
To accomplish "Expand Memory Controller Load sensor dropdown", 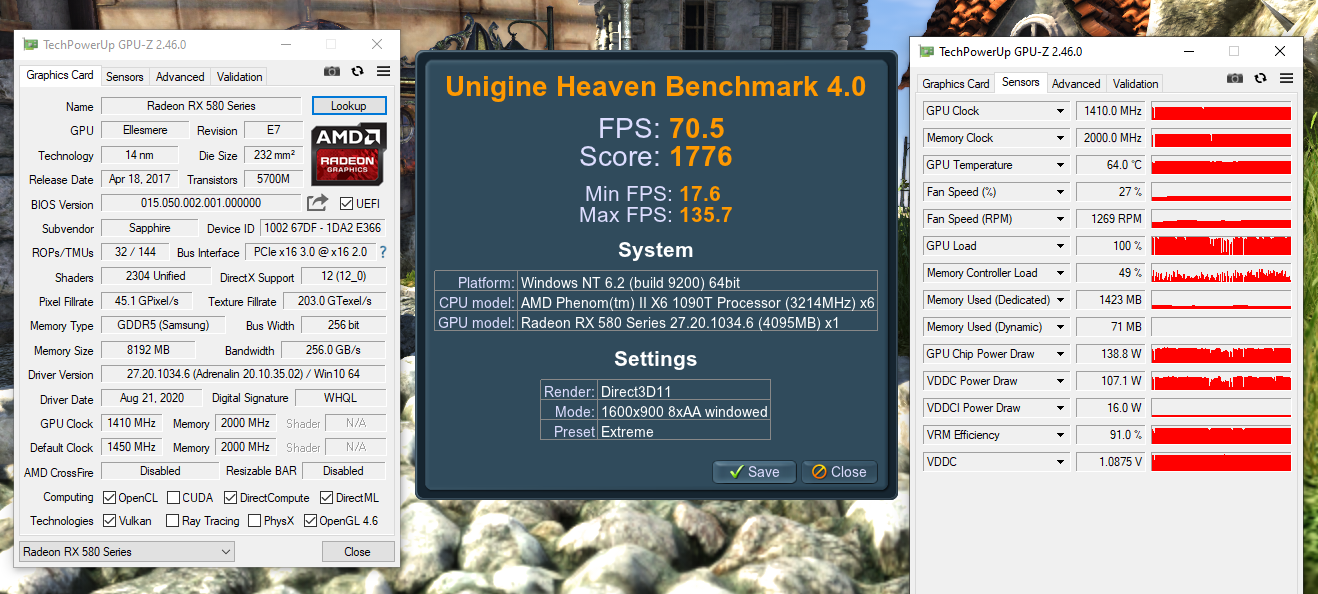I will (1060, 273).
